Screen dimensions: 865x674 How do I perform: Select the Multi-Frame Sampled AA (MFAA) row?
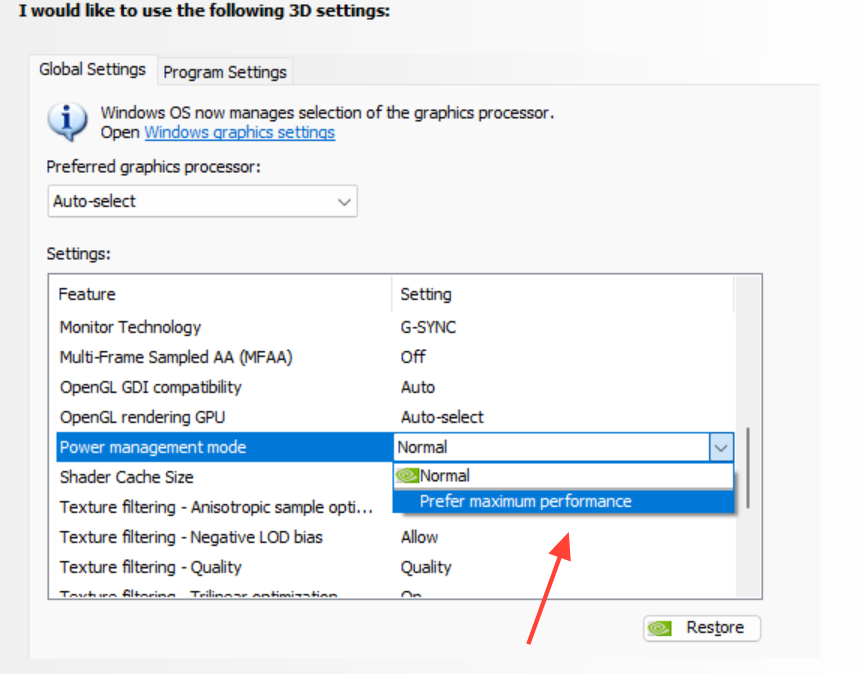coord(395,357)
